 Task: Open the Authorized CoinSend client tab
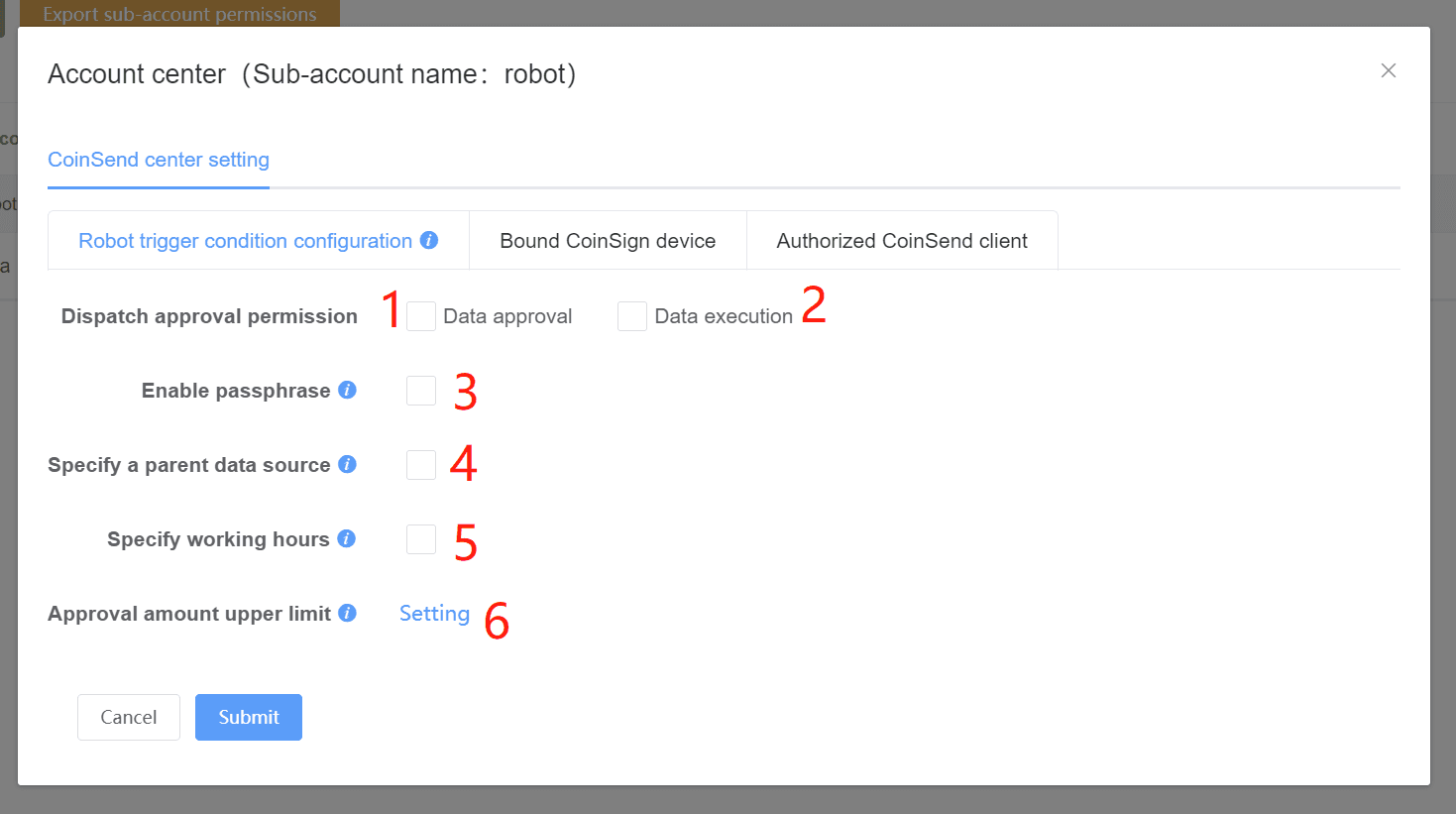pos(901,240)
